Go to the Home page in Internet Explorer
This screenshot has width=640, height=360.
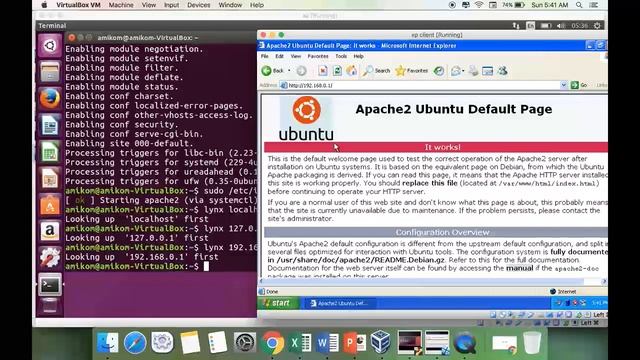click(351, 71)
